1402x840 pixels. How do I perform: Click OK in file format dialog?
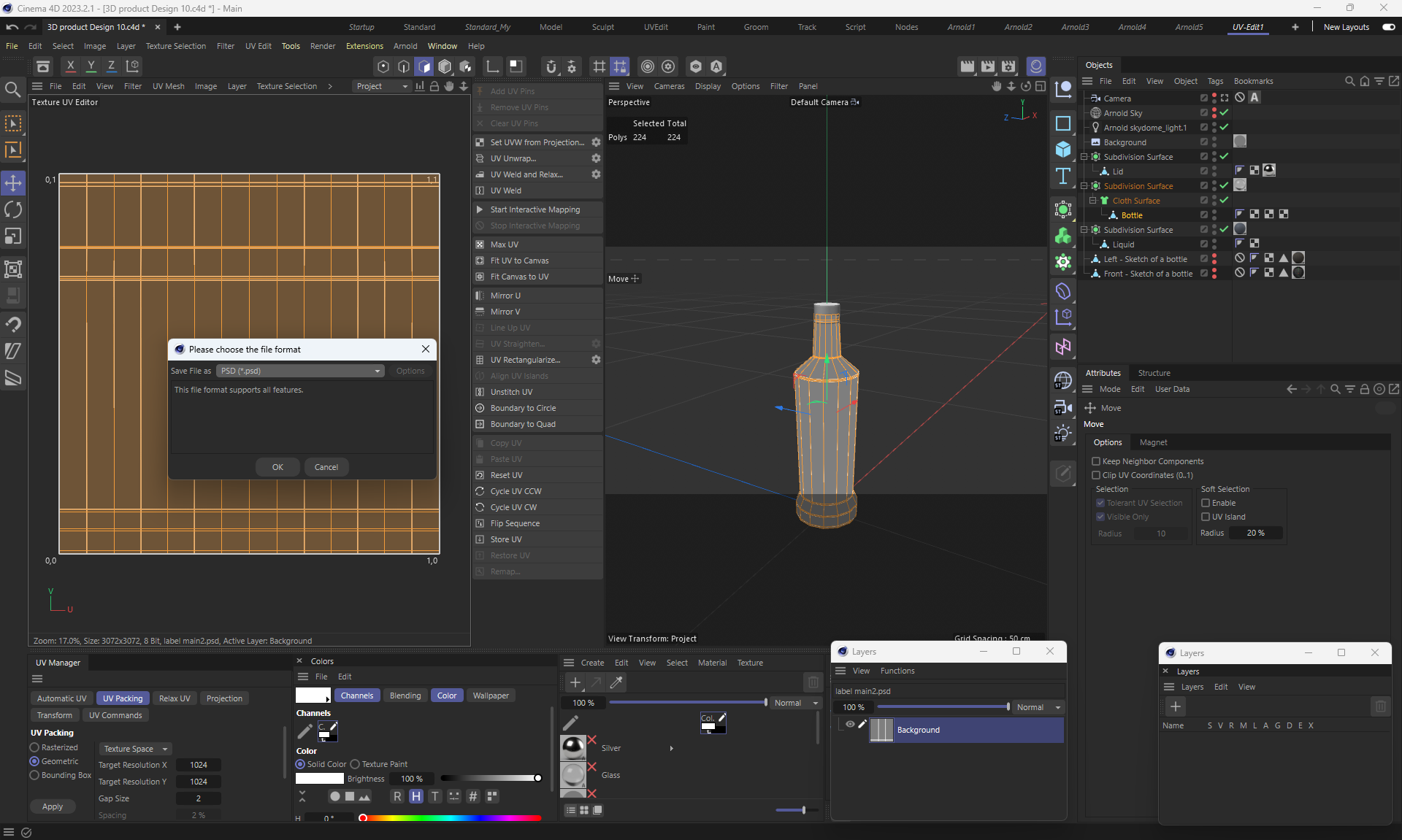click(277, 467)
